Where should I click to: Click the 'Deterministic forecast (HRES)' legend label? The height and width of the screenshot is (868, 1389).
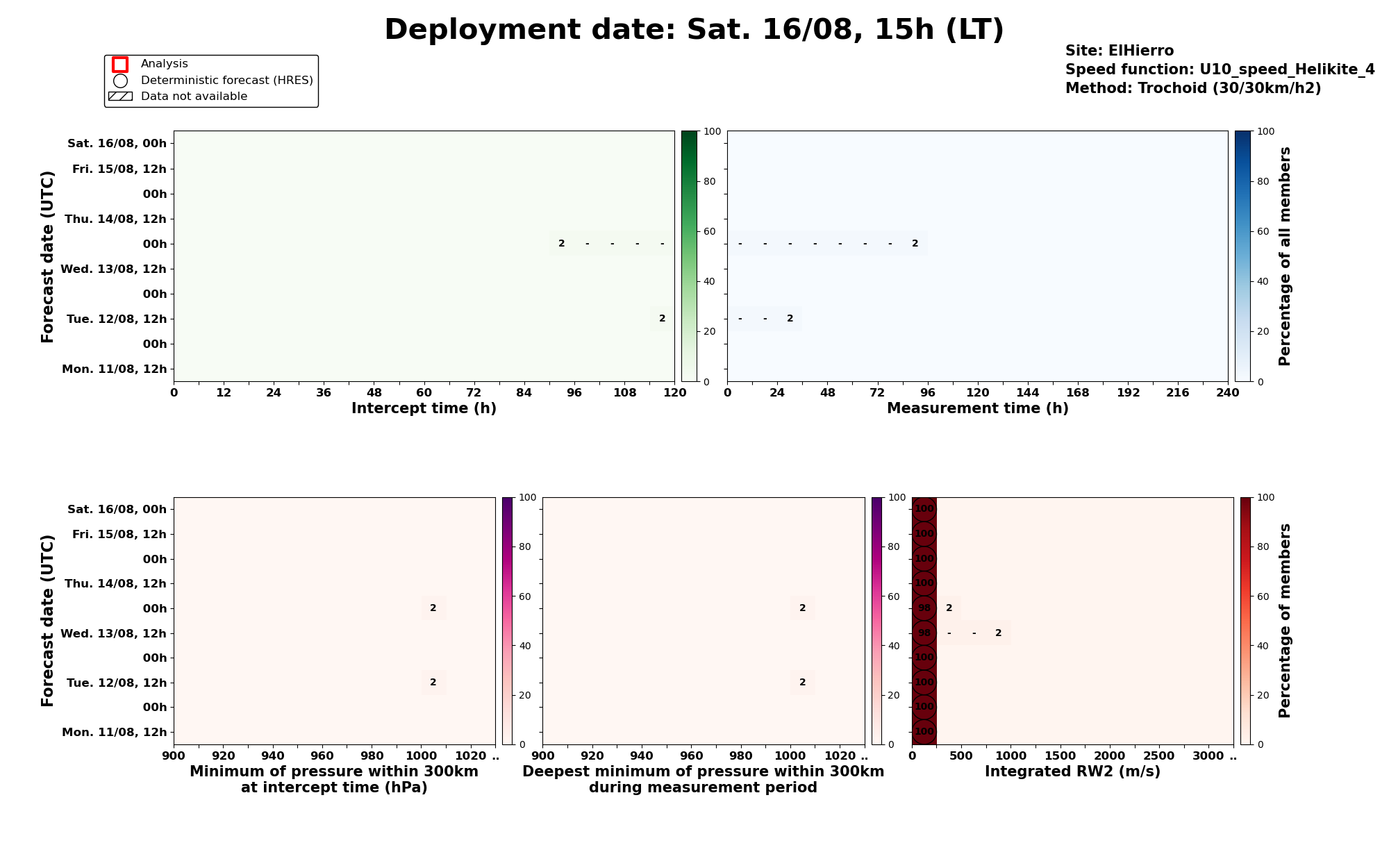coord(227,81)
